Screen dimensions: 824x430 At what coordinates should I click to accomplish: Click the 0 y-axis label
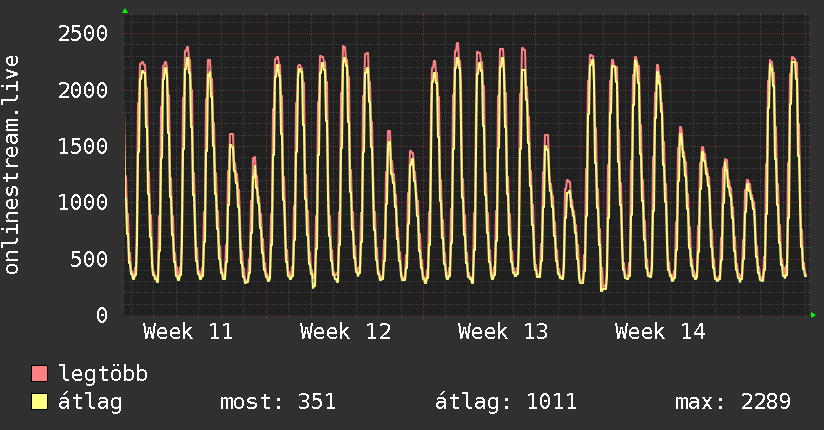(102, 315)
